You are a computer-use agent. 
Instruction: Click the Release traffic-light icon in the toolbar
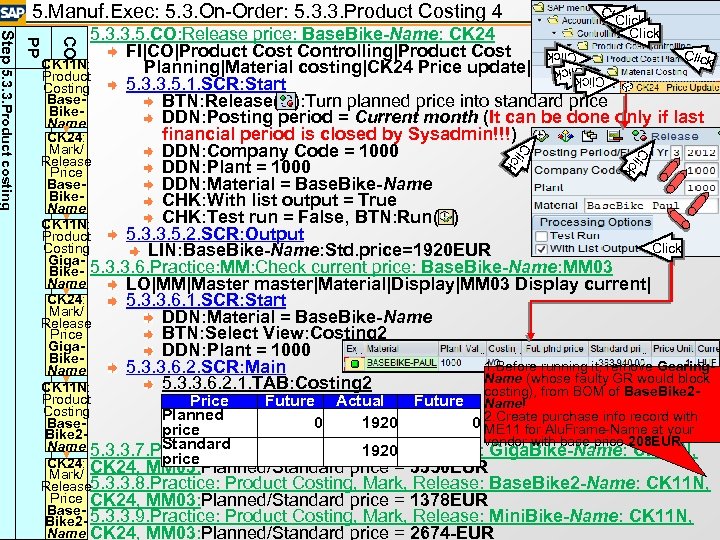point(639,136)
